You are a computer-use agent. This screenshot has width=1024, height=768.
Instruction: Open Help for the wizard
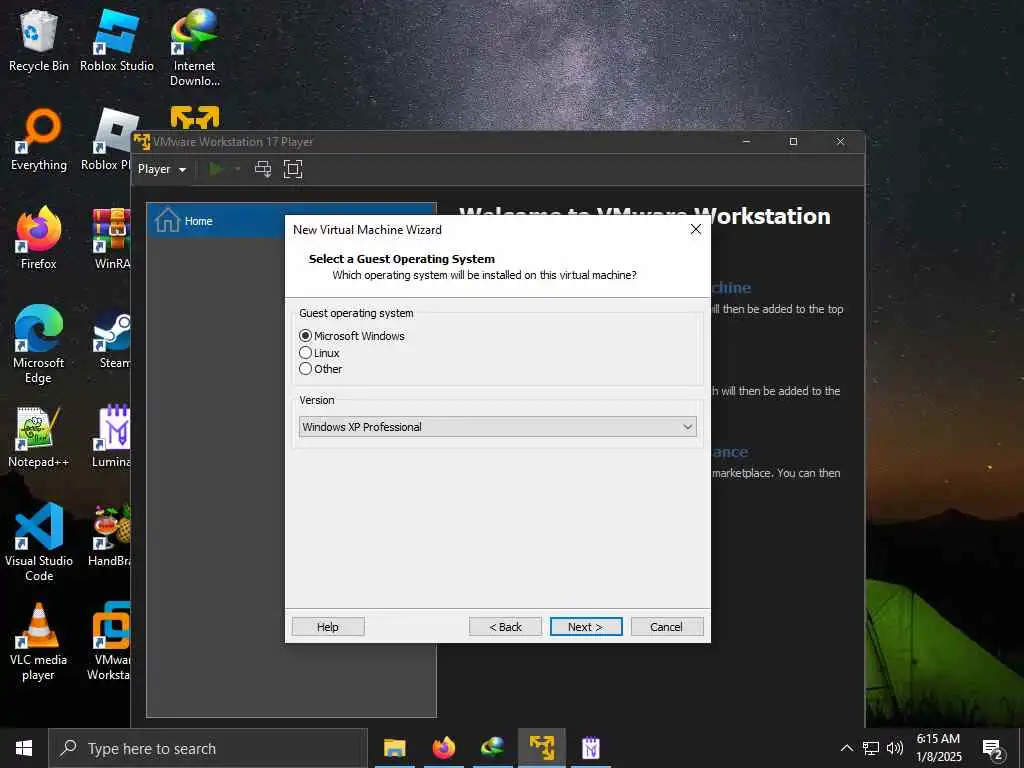pos(328,627)
